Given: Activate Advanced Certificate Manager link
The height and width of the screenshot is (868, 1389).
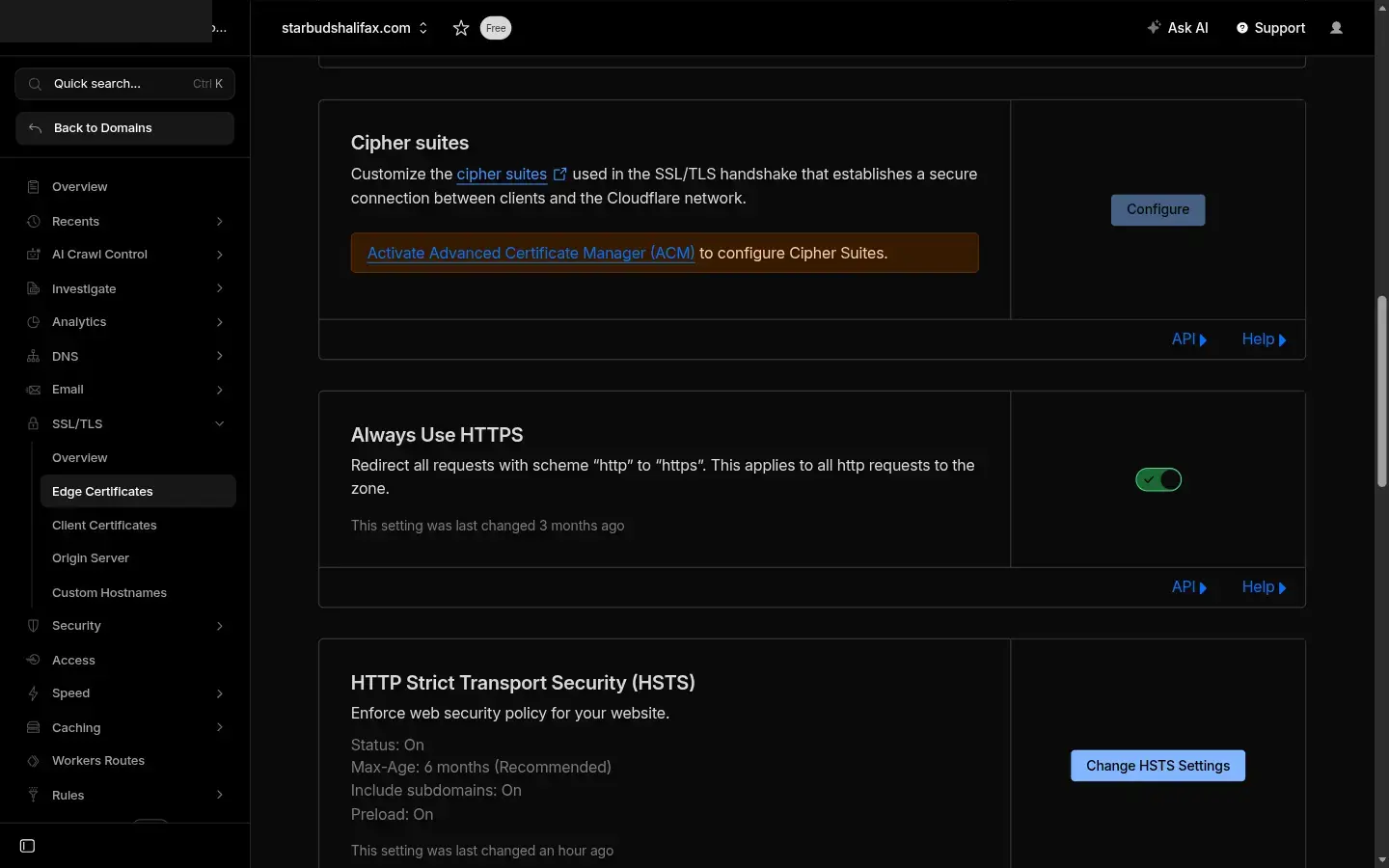Looking at the screenshot, I should tap(530, 253).
